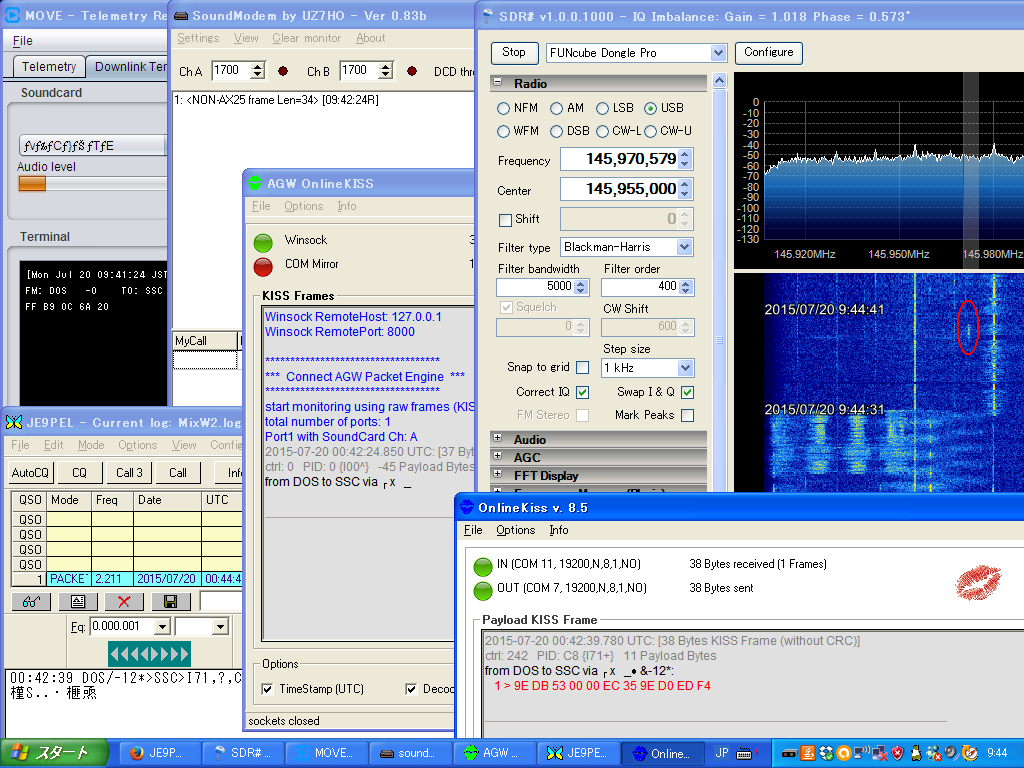Click the red COM Mirror status light
The height and width of the screenshot is (768, 1024).
(x=263, y=266)
